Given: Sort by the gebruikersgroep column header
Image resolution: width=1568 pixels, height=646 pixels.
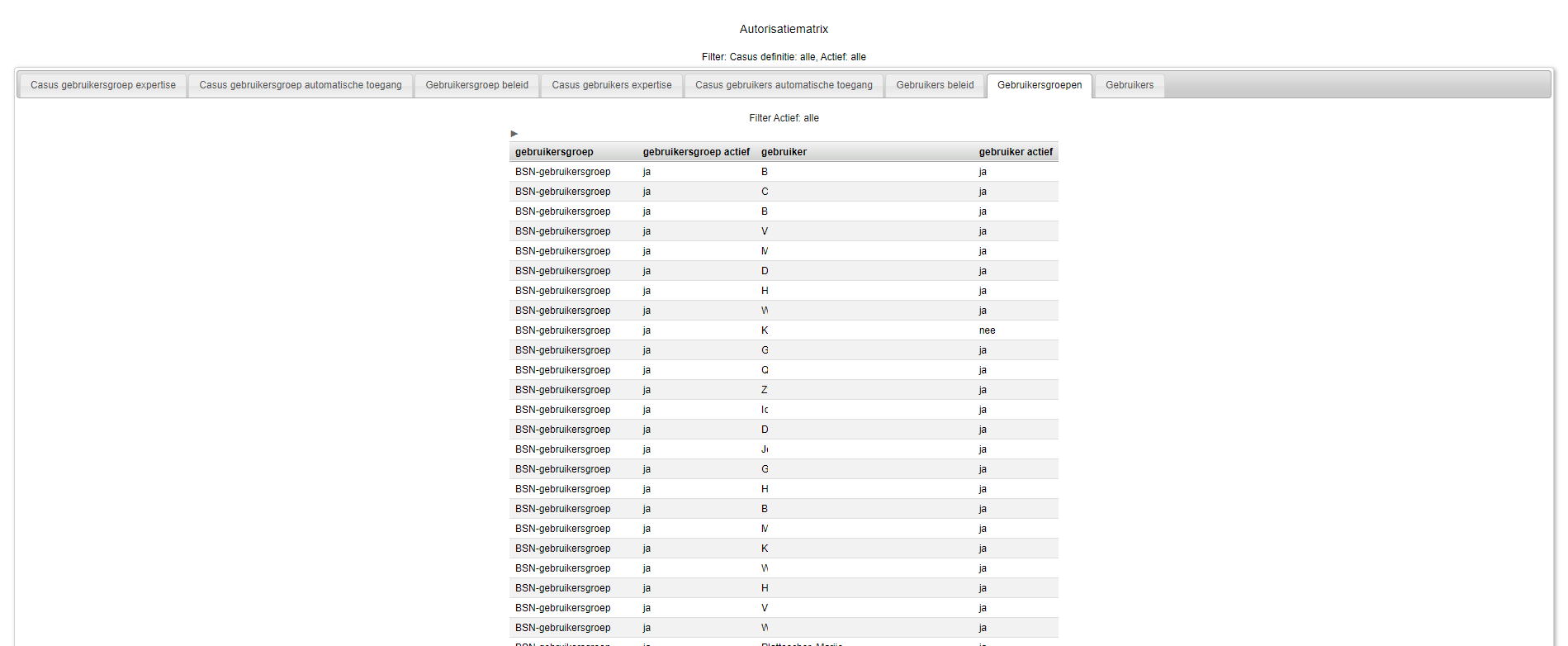Looking at the screenshot, I should [x=554, y=152].
